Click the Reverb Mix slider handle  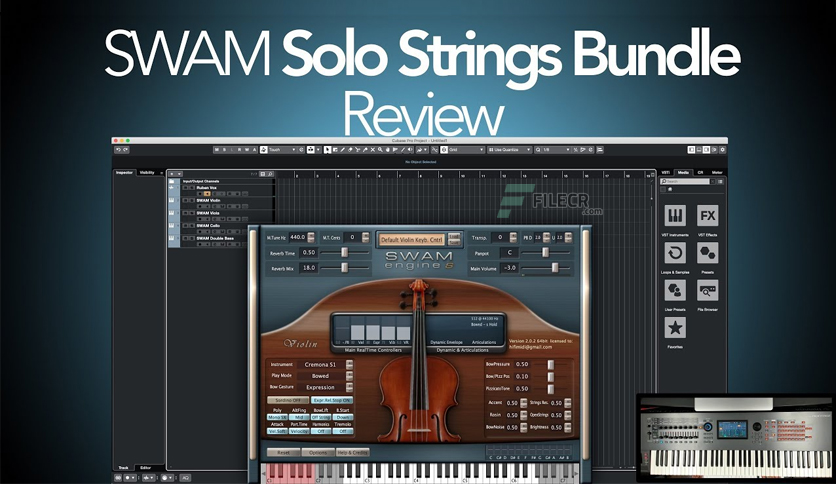(x=344, y=268)
